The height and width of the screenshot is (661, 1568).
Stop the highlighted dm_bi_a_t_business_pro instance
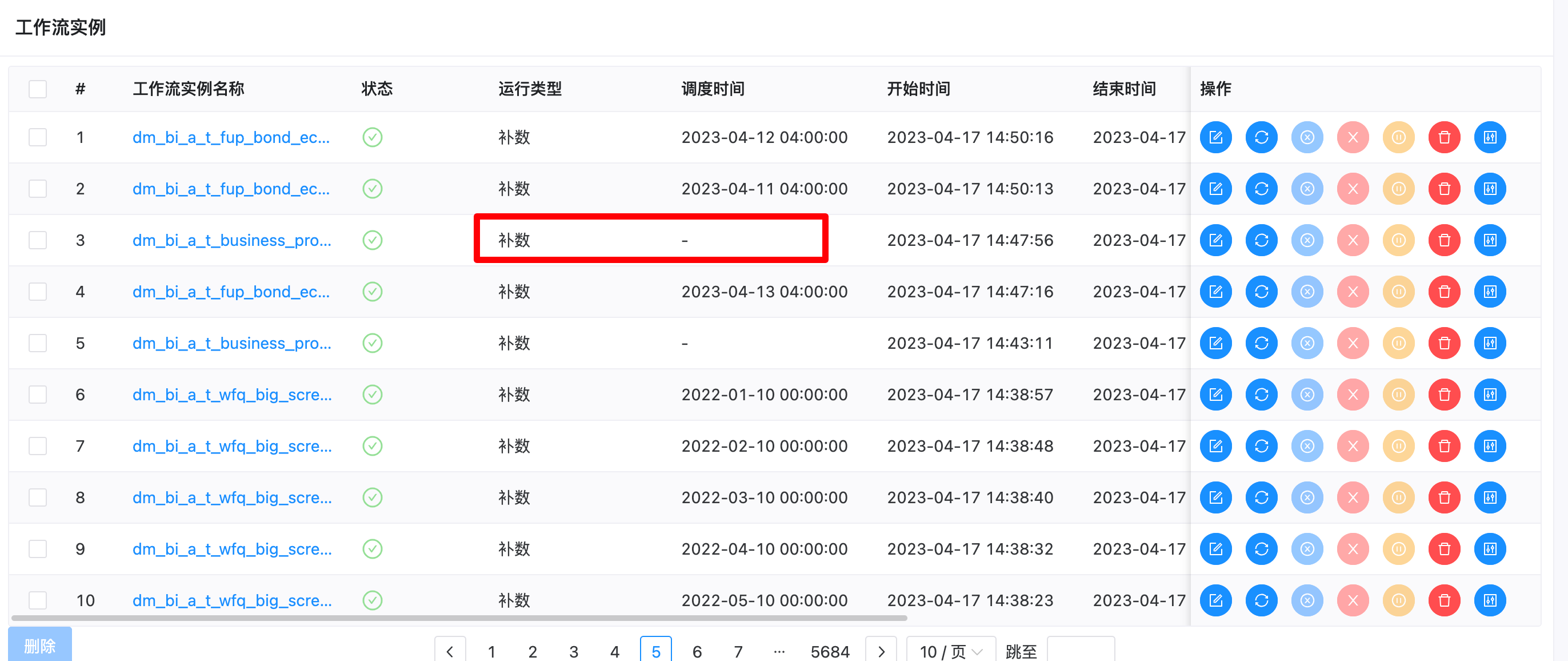pos(1307,240)
